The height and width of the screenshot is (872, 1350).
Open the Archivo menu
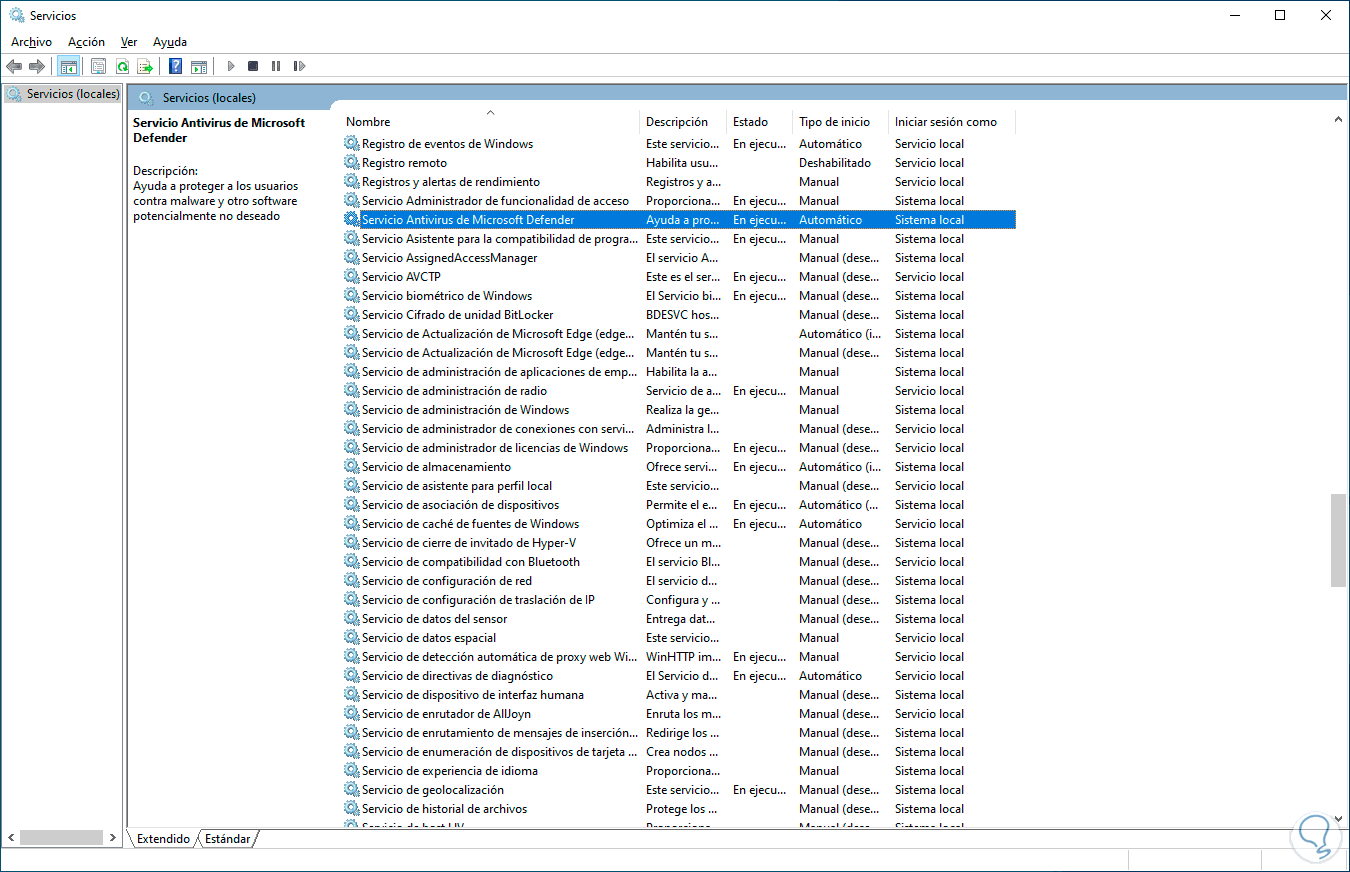tap(31, 42)
